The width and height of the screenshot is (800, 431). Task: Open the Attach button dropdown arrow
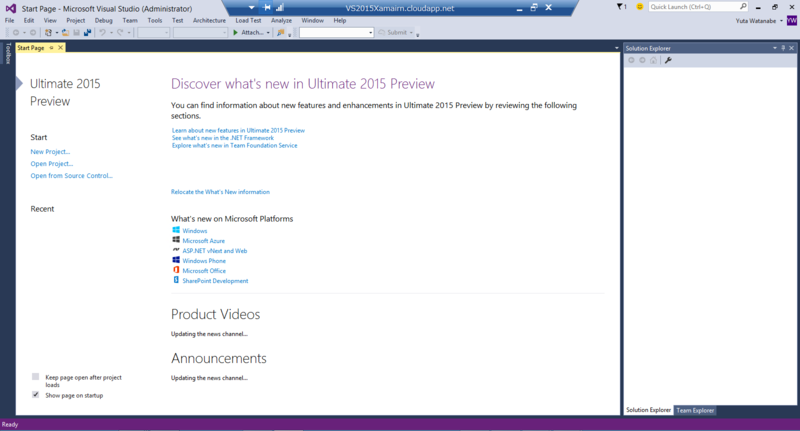tap(268, 33)
